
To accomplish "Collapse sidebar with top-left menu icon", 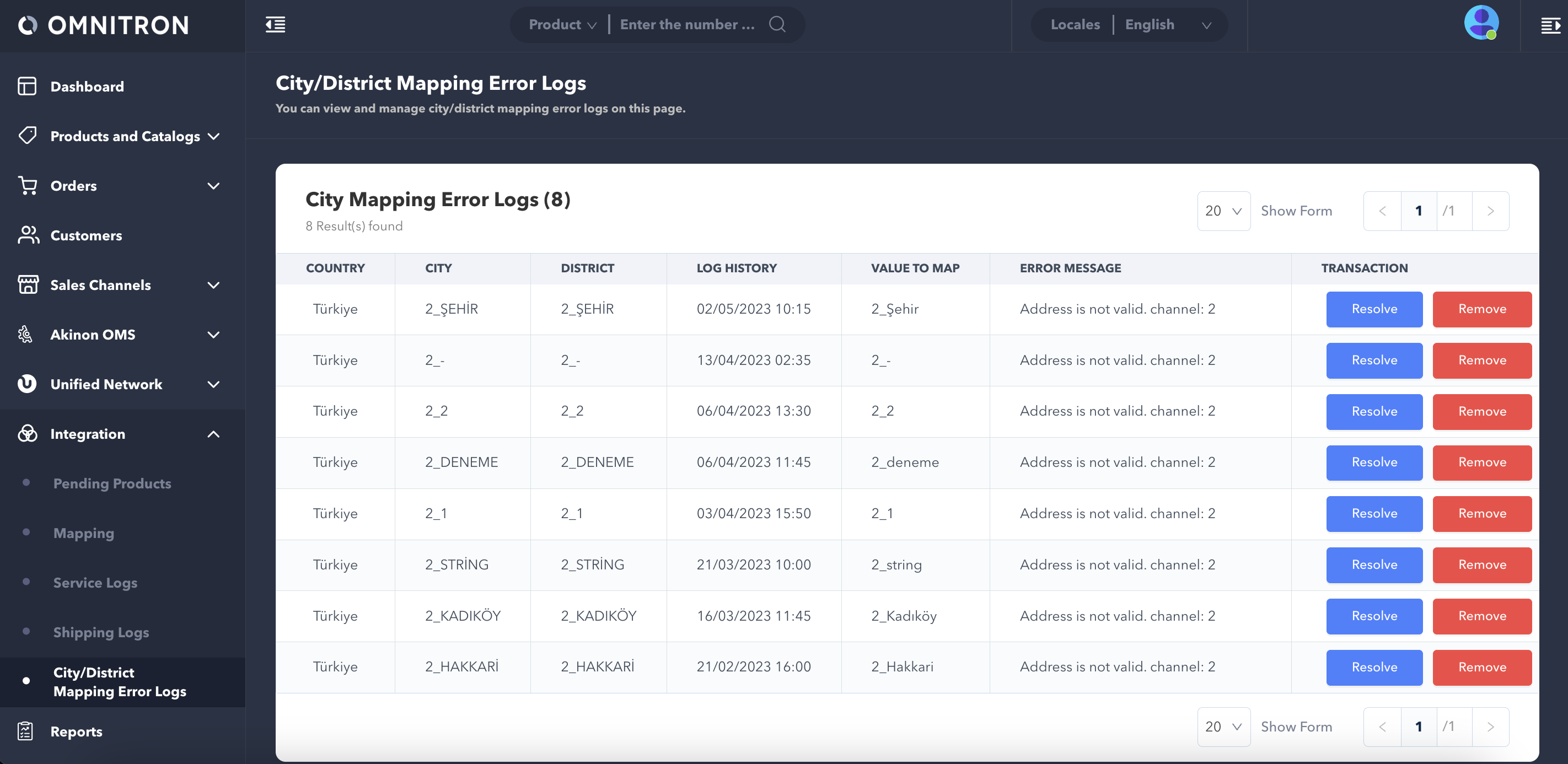I will coord(275,25).
